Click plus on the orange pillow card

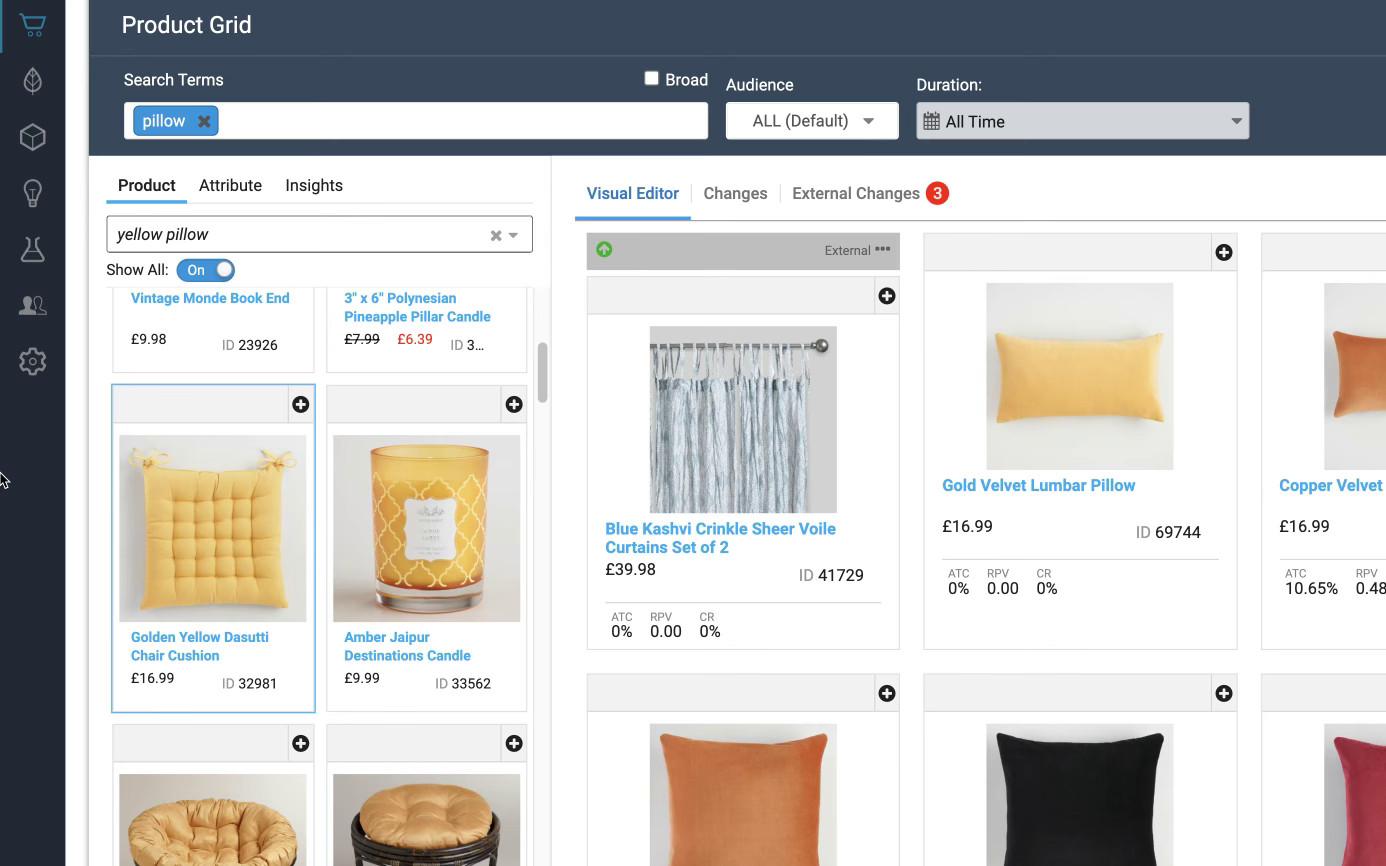(x=886, y=693)
